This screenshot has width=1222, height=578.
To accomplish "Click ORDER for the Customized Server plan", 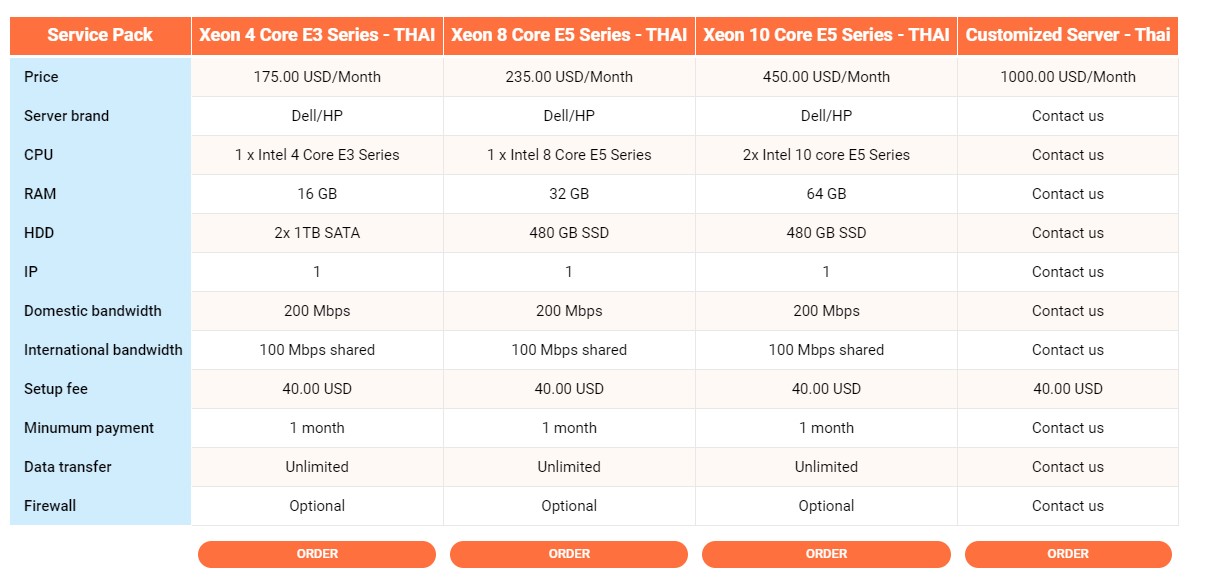I will point(1068,553).
